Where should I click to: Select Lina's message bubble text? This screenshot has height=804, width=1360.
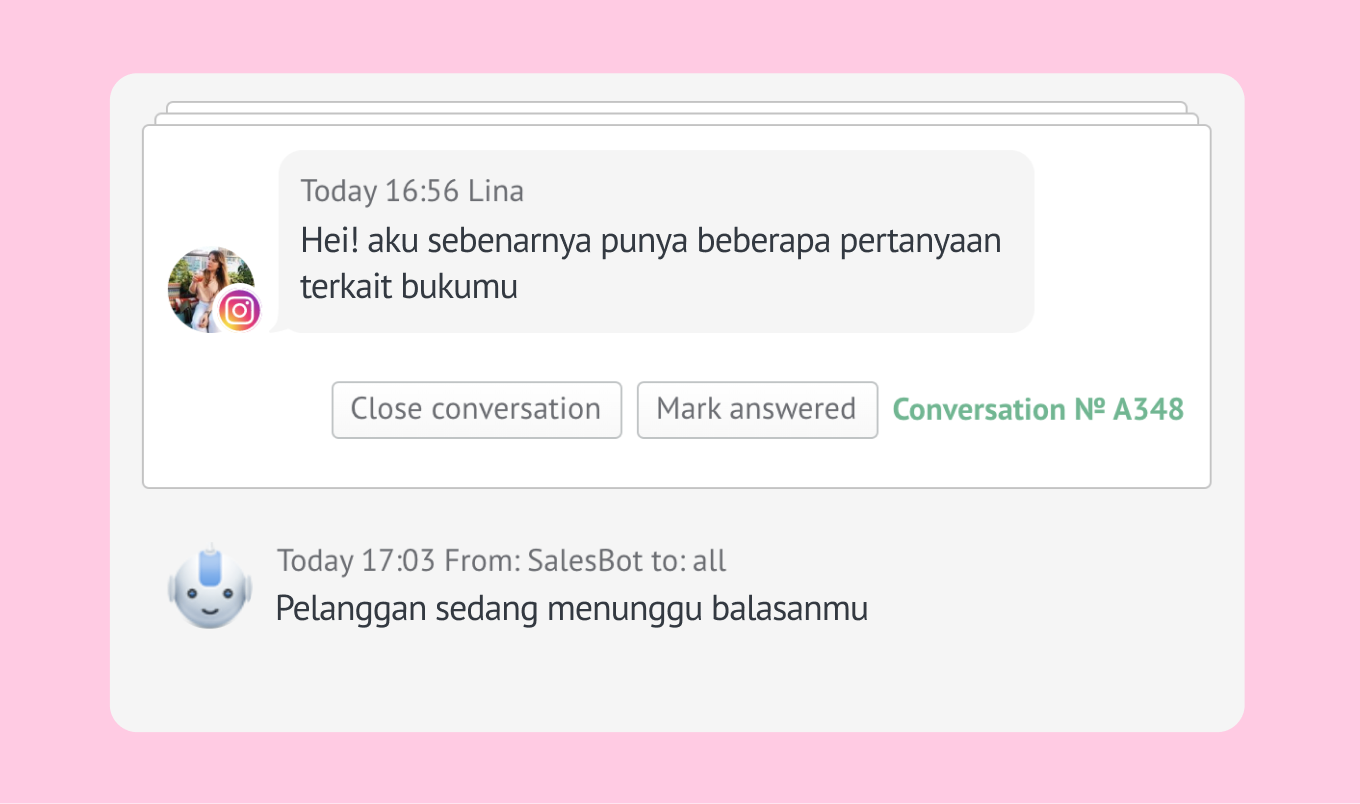[651, 264]
